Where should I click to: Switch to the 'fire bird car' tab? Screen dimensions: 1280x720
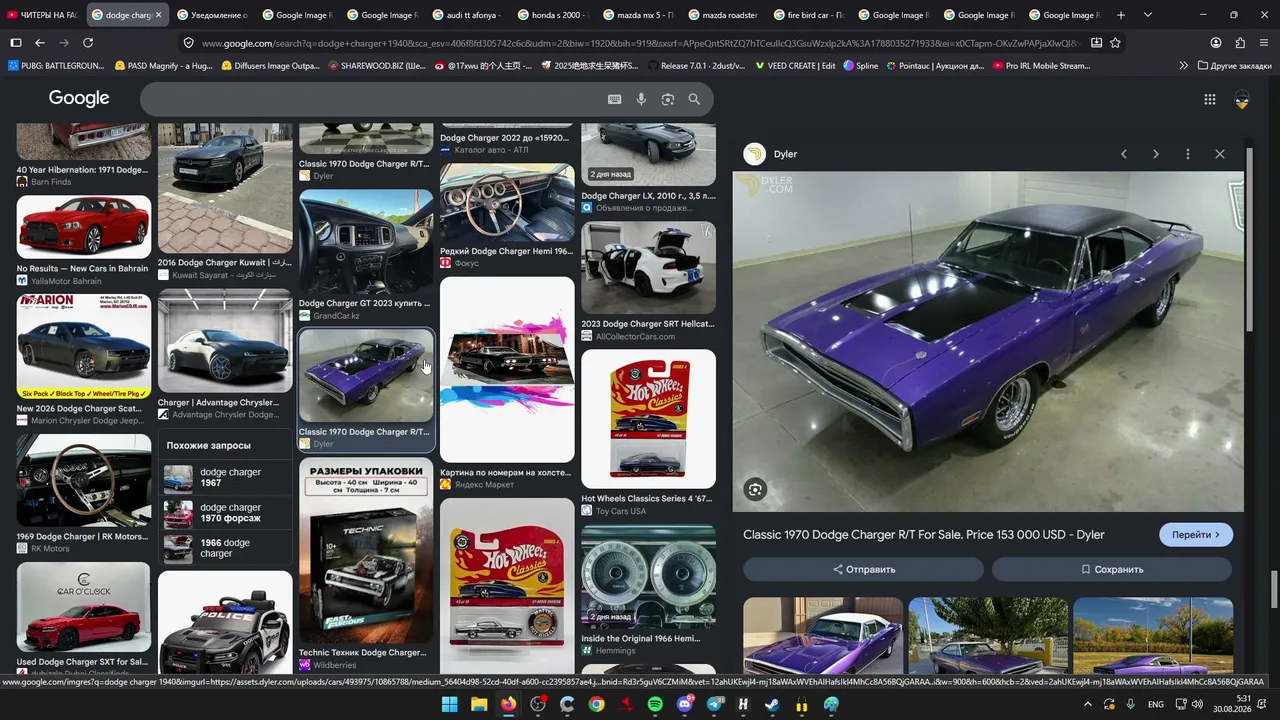[808, 15]
